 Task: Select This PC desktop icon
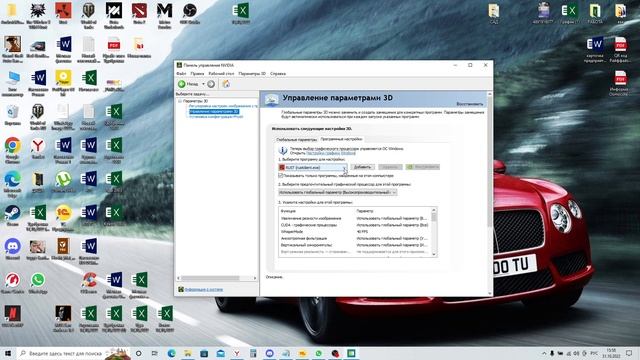[x=13, y=83]
